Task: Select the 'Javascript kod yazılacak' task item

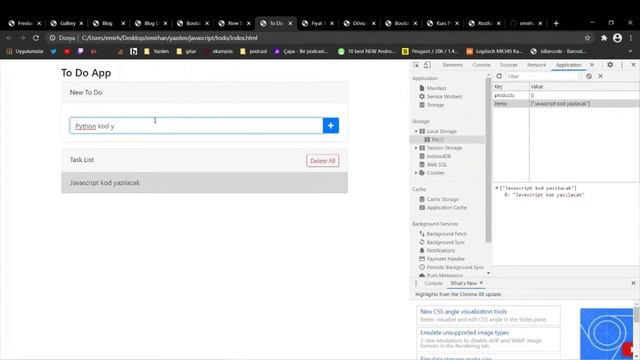Action: click(x=204, y=183)
